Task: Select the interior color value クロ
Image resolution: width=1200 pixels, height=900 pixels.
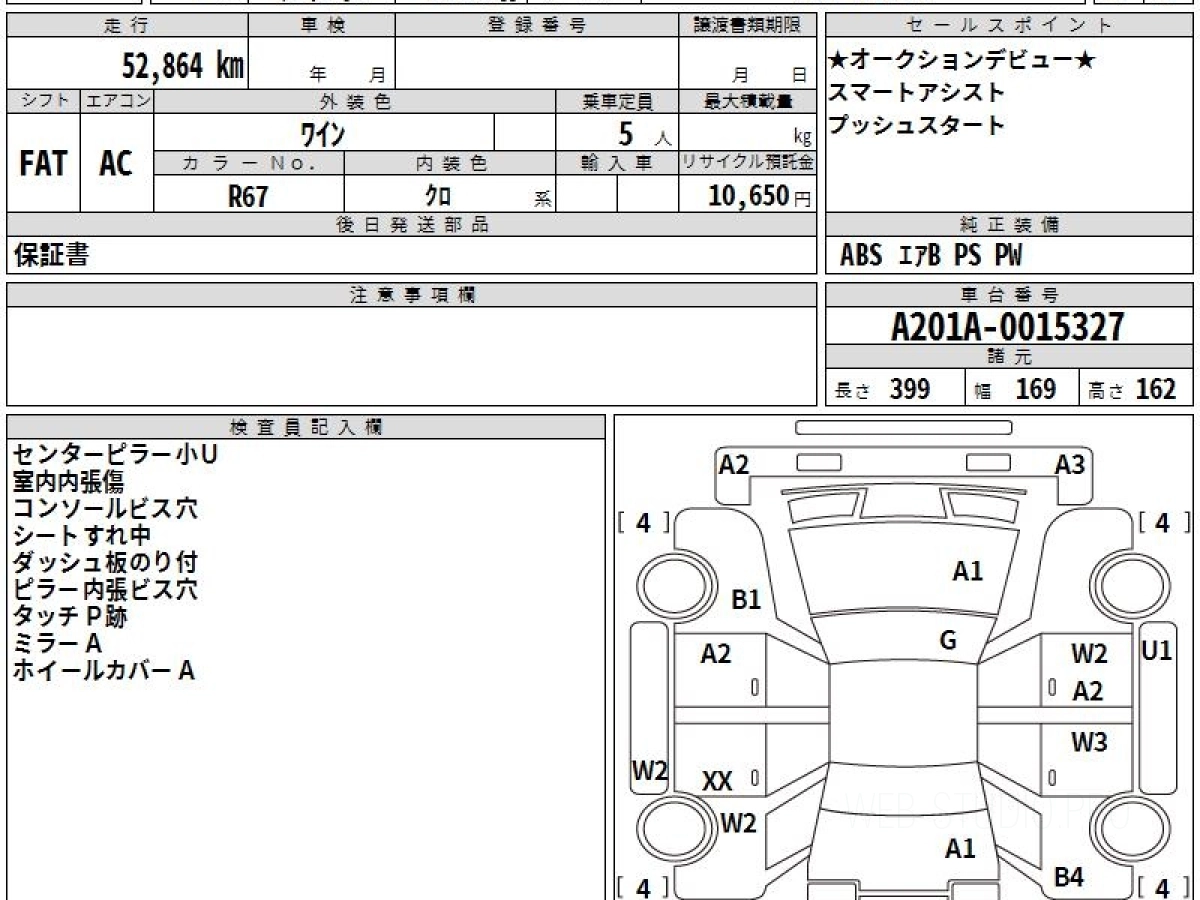Action: 438,196
